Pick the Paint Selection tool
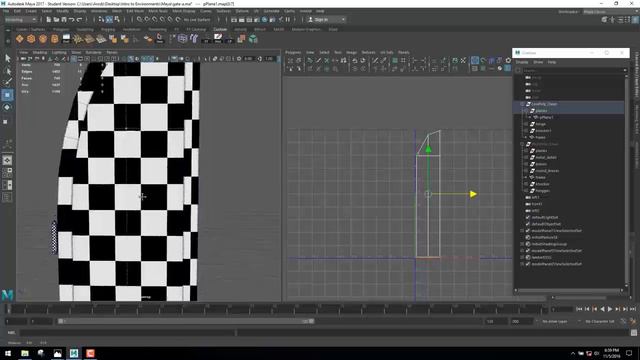Viewport: 640px width, 360px height. pos(7,82)
